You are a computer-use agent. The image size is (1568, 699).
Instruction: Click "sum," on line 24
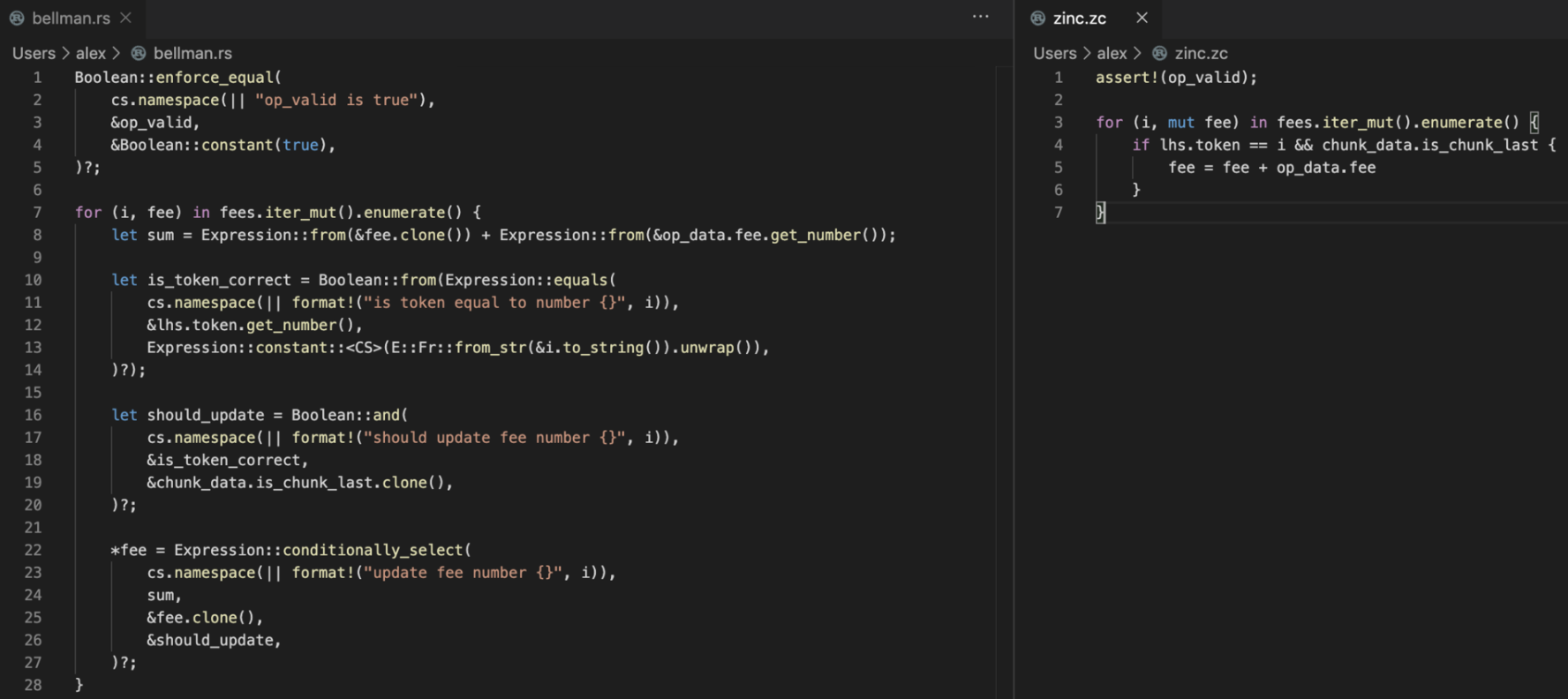(x=164, y=595)
